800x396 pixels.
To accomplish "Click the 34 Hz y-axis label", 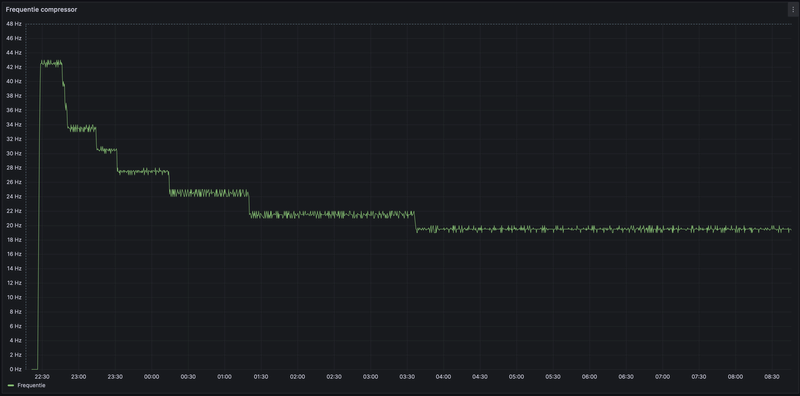I will click(x=14, y=125).
